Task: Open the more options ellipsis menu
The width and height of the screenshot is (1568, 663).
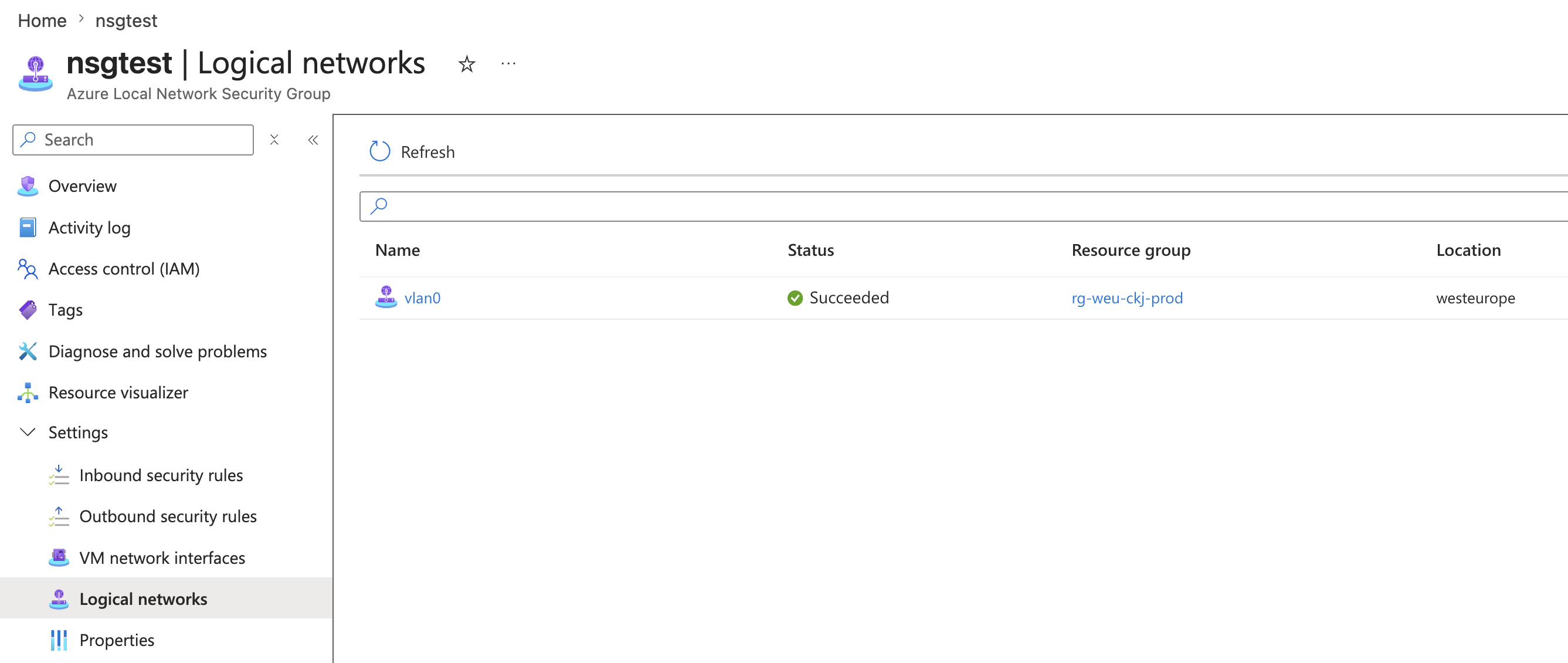Action: [508, 63]
